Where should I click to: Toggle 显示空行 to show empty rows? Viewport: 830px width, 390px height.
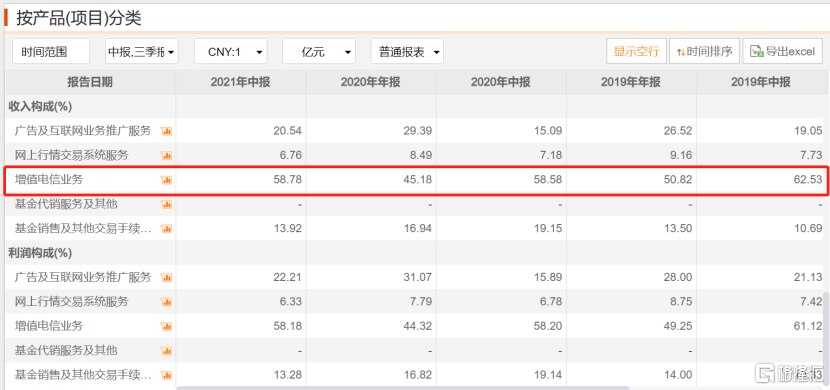636,51
